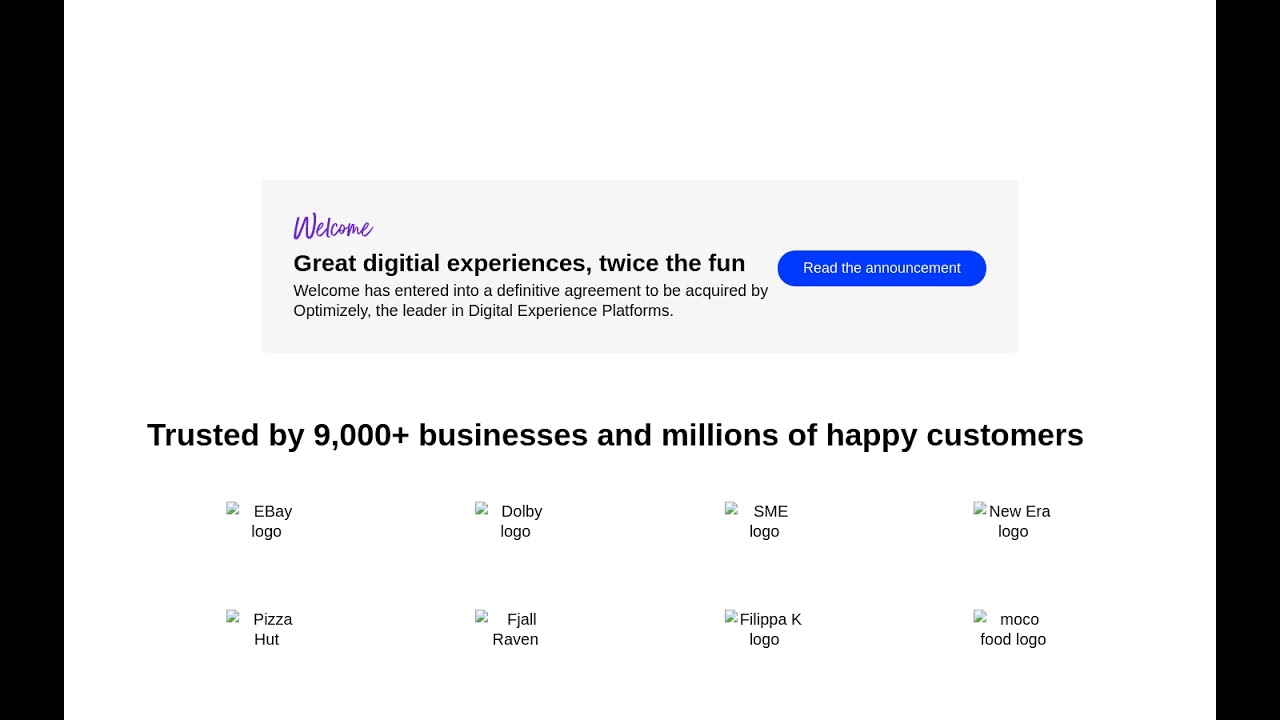1280x720 pixels.
Task: Open the EBay logo image
Action: [266, 521]
